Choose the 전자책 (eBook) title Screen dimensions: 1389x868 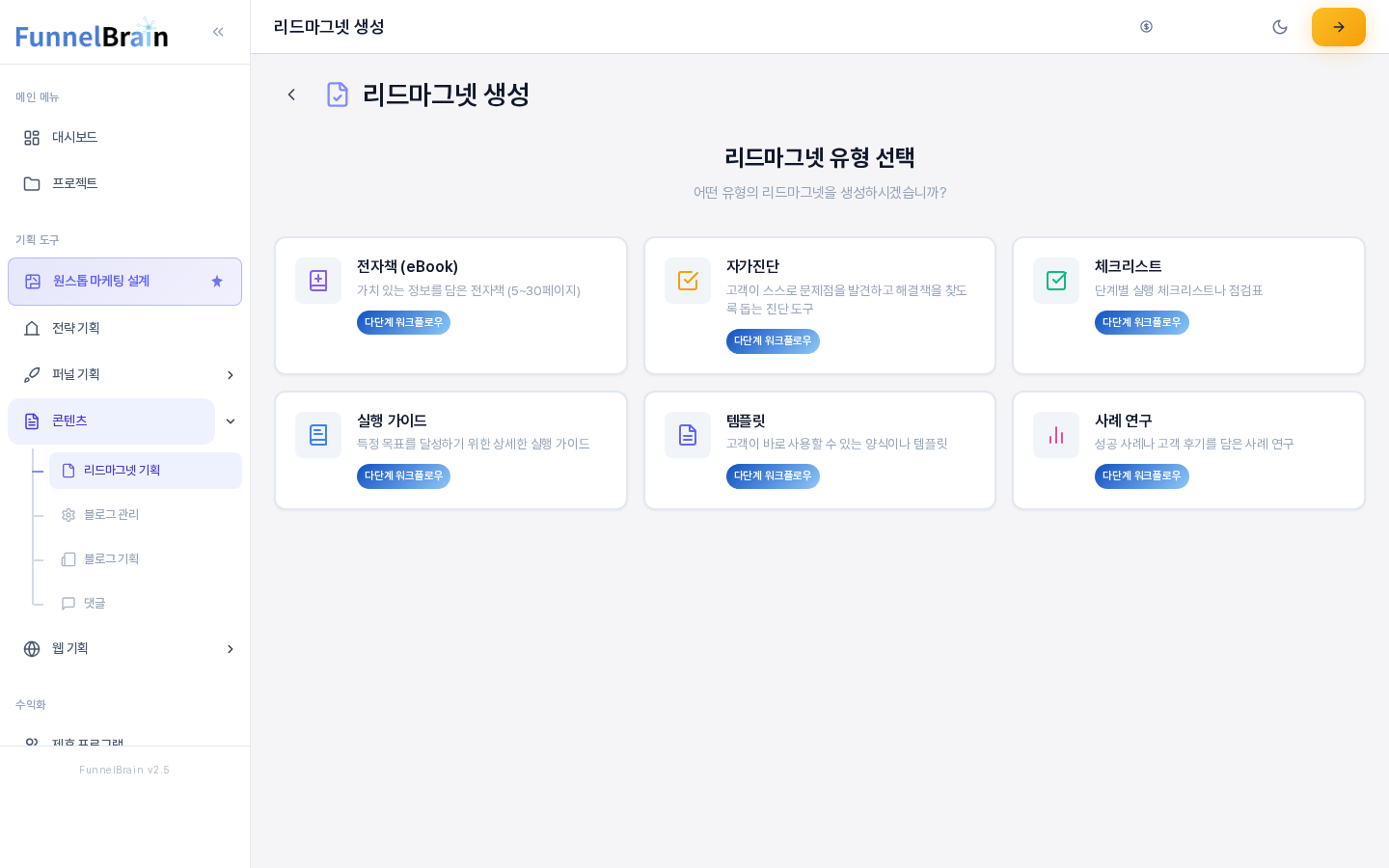pyautogui.click(x=407, y=267)
